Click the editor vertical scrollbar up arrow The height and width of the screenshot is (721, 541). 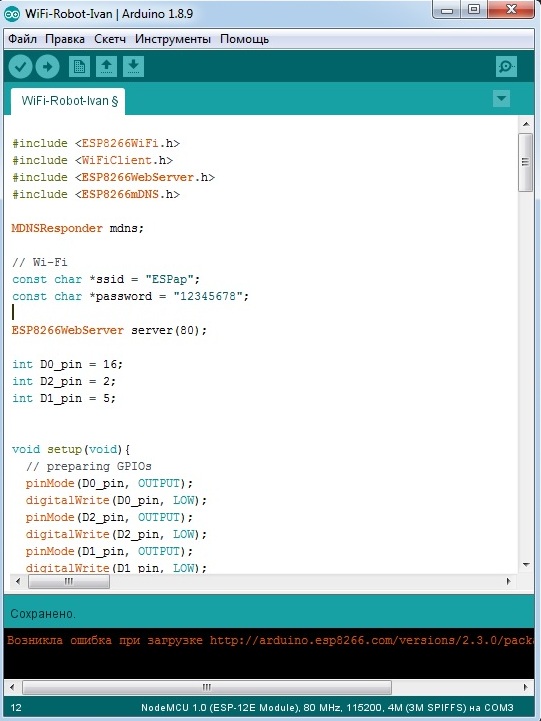[x=526, y=124]
